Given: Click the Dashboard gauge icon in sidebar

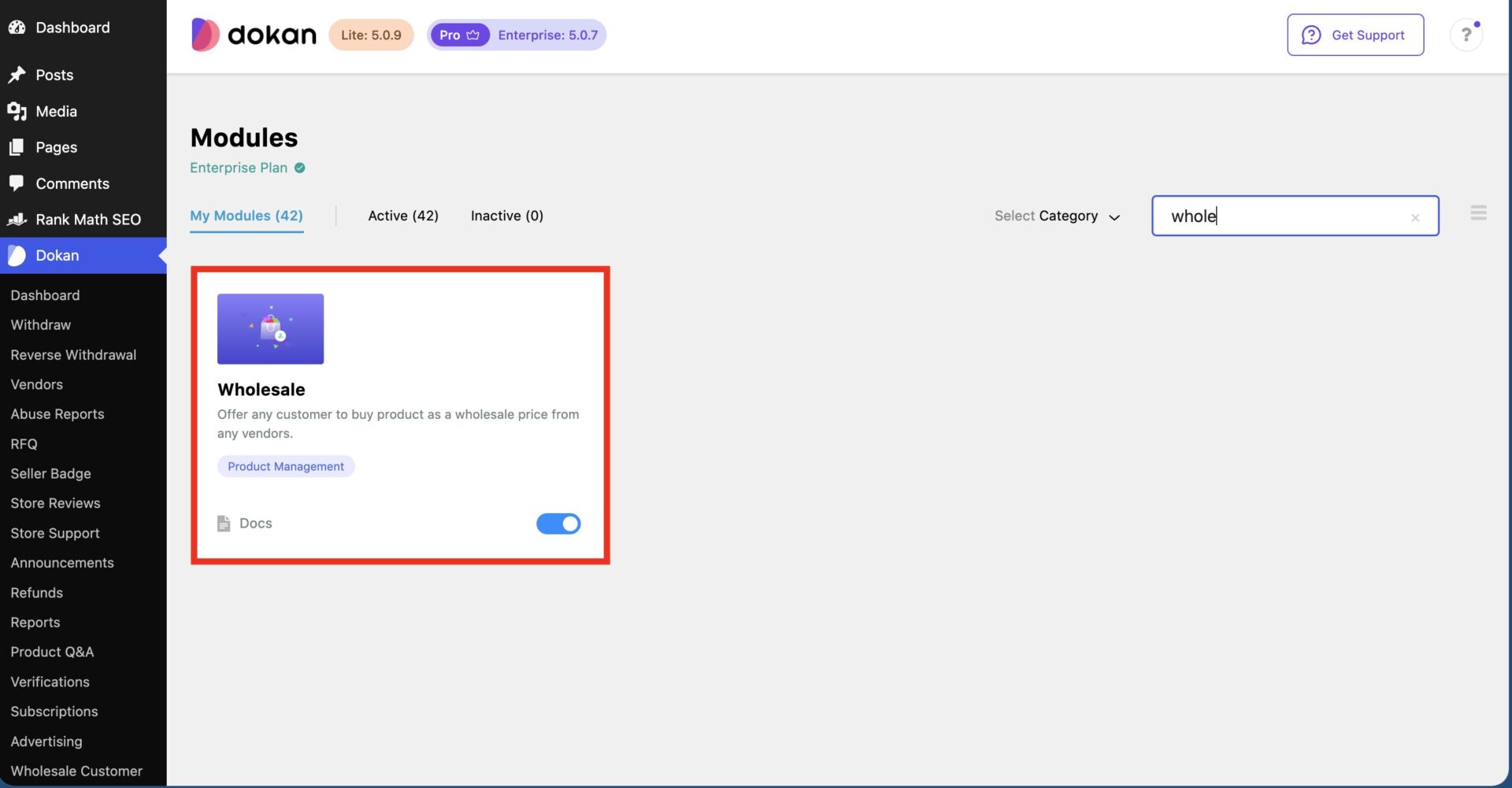Looking at the screenshot, I should tap(17, 28).
